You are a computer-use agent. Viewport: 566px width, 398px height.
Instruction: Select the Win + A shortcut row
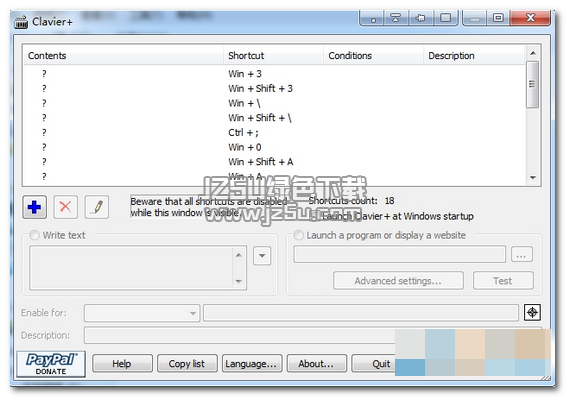pyautogui.click(x=274, y=176)
